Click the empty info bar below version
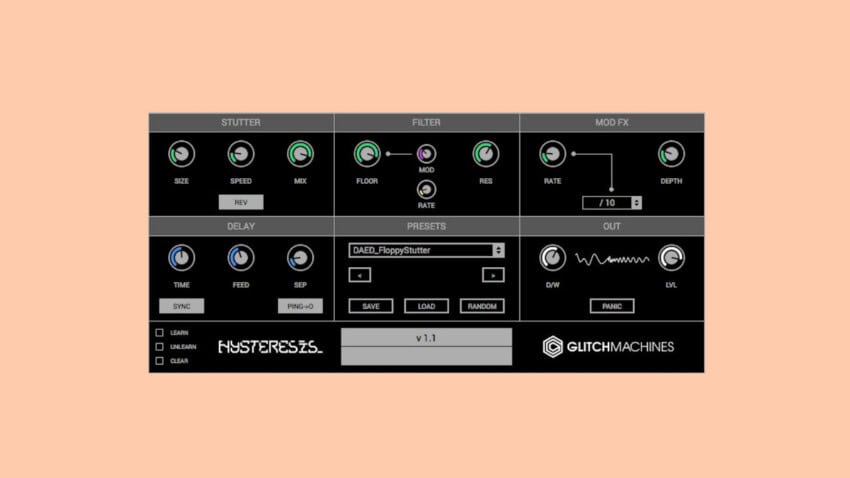 426,356
